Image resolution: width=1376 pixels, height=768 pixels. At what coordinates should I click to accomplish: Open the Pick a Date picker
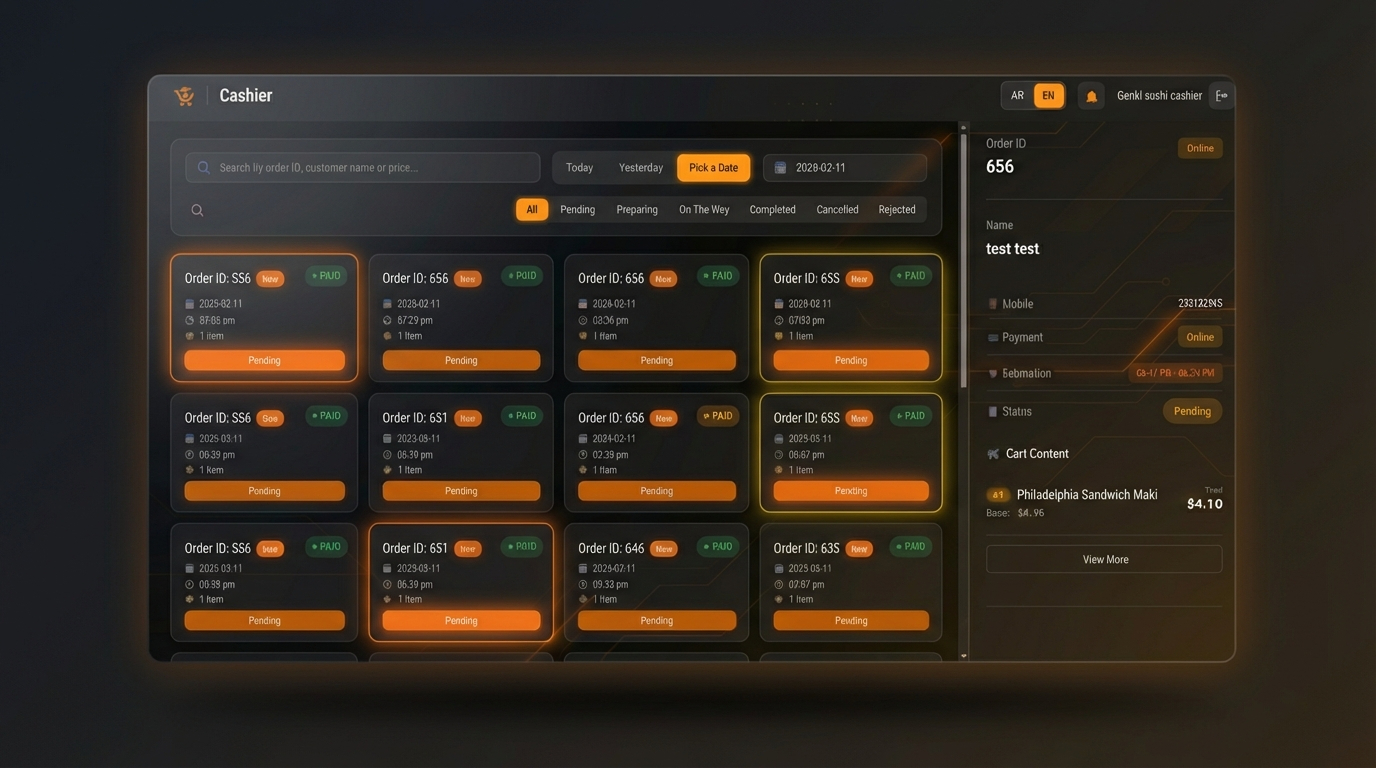coord(713,168)
